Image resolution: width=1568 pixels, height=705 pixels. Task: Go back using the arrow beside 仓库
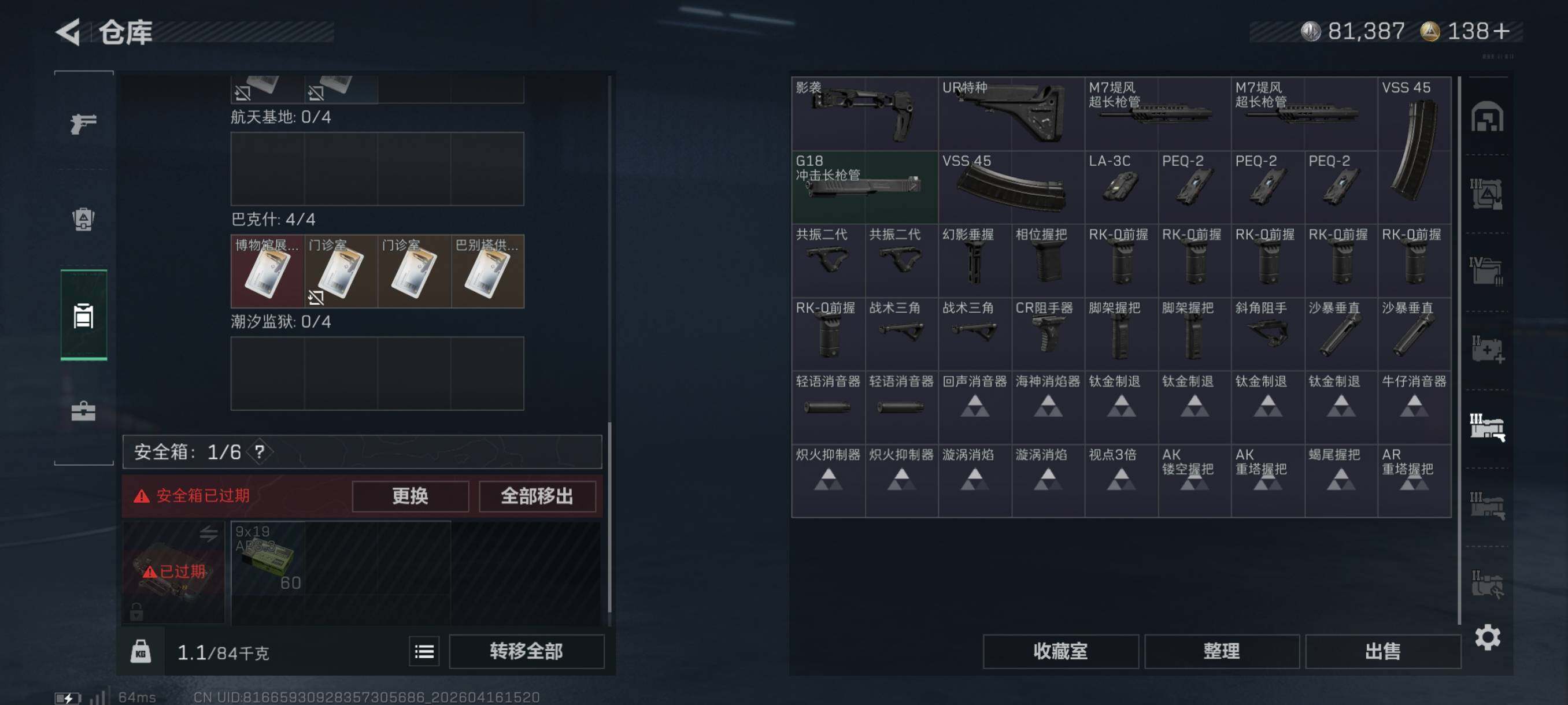pyautogui.click(x=68, y=32)
